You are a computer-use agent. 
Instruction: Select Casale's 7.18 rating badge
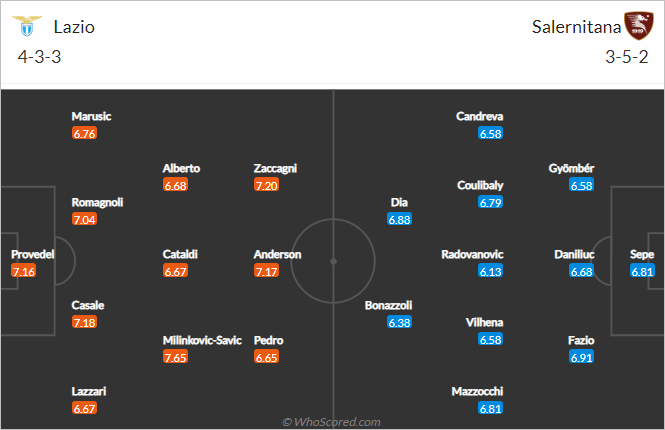pyautogui.click(x=84, y=323)
